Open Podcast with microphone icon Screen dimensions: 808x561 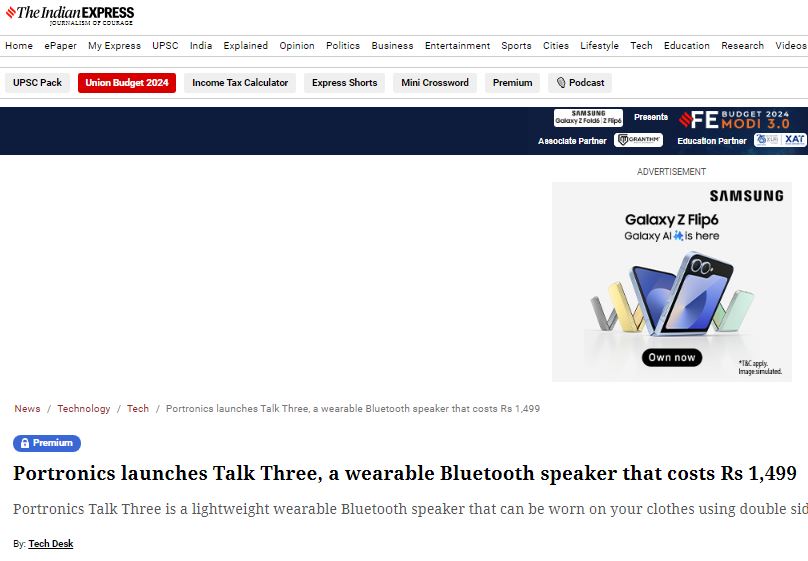coord(580,82)
